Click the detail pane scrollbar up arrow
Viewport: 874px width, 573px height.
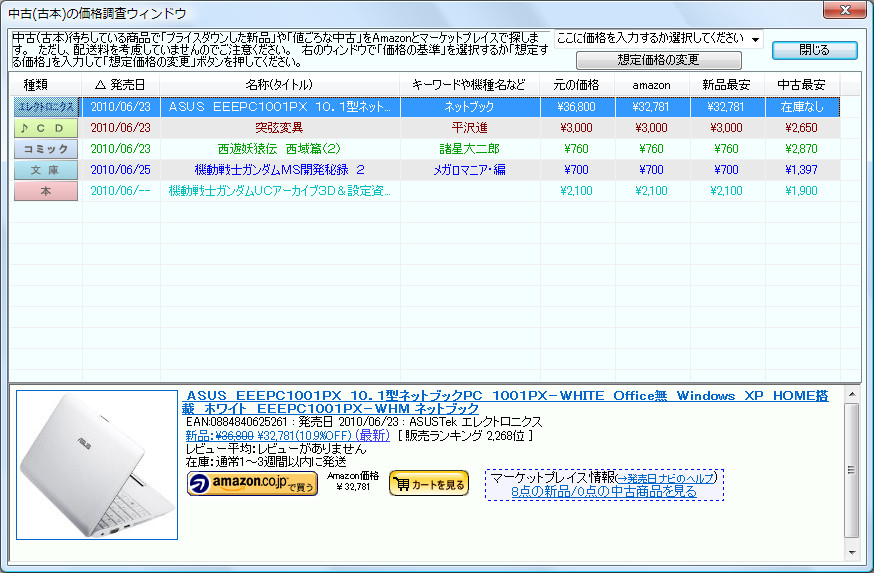(852, 394)
